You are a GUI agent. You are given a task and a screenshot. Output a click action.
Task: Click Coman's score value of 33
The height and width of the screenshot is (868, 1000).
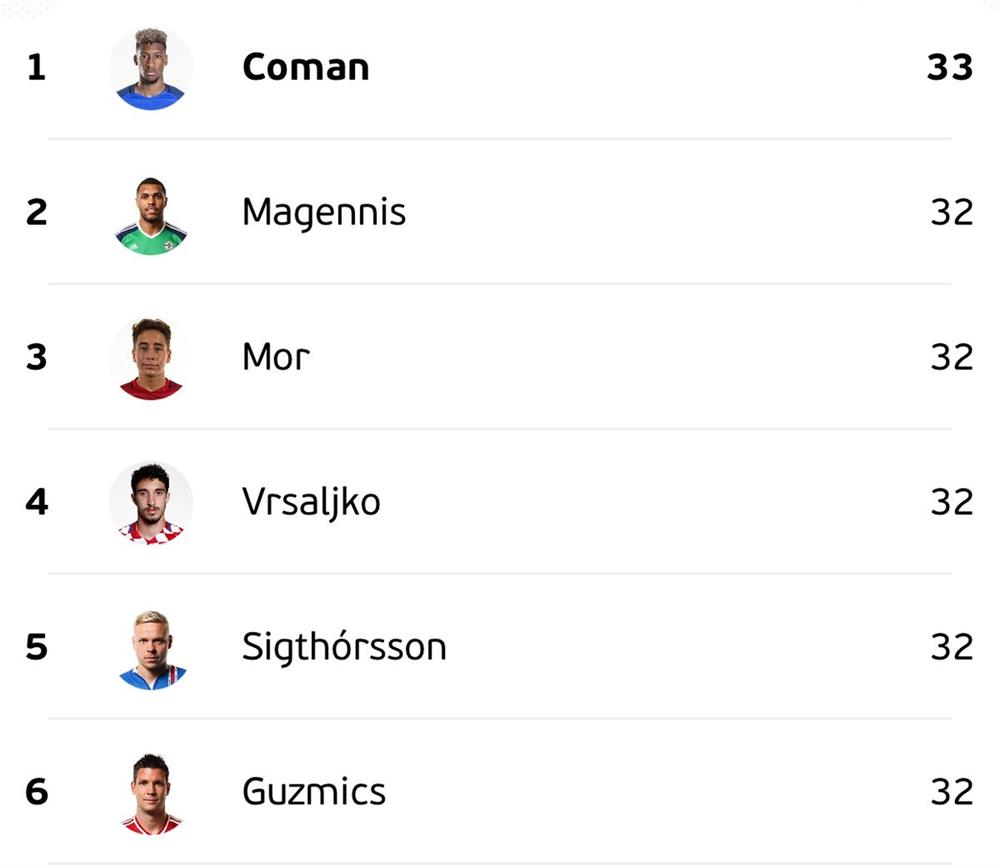(950, 68)
